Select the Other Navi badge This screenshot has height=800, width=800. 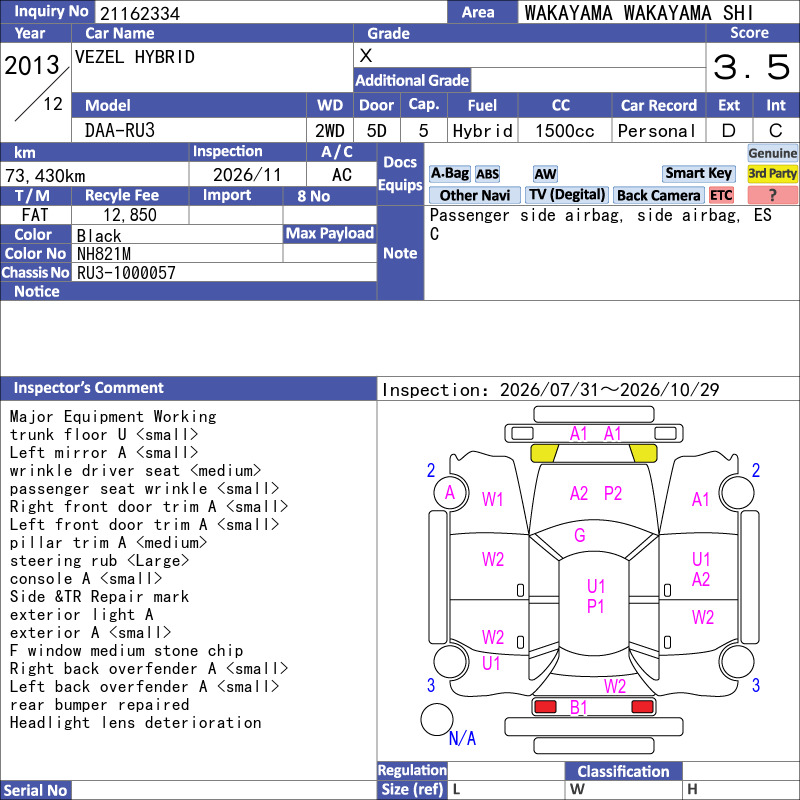pos(474,195)
